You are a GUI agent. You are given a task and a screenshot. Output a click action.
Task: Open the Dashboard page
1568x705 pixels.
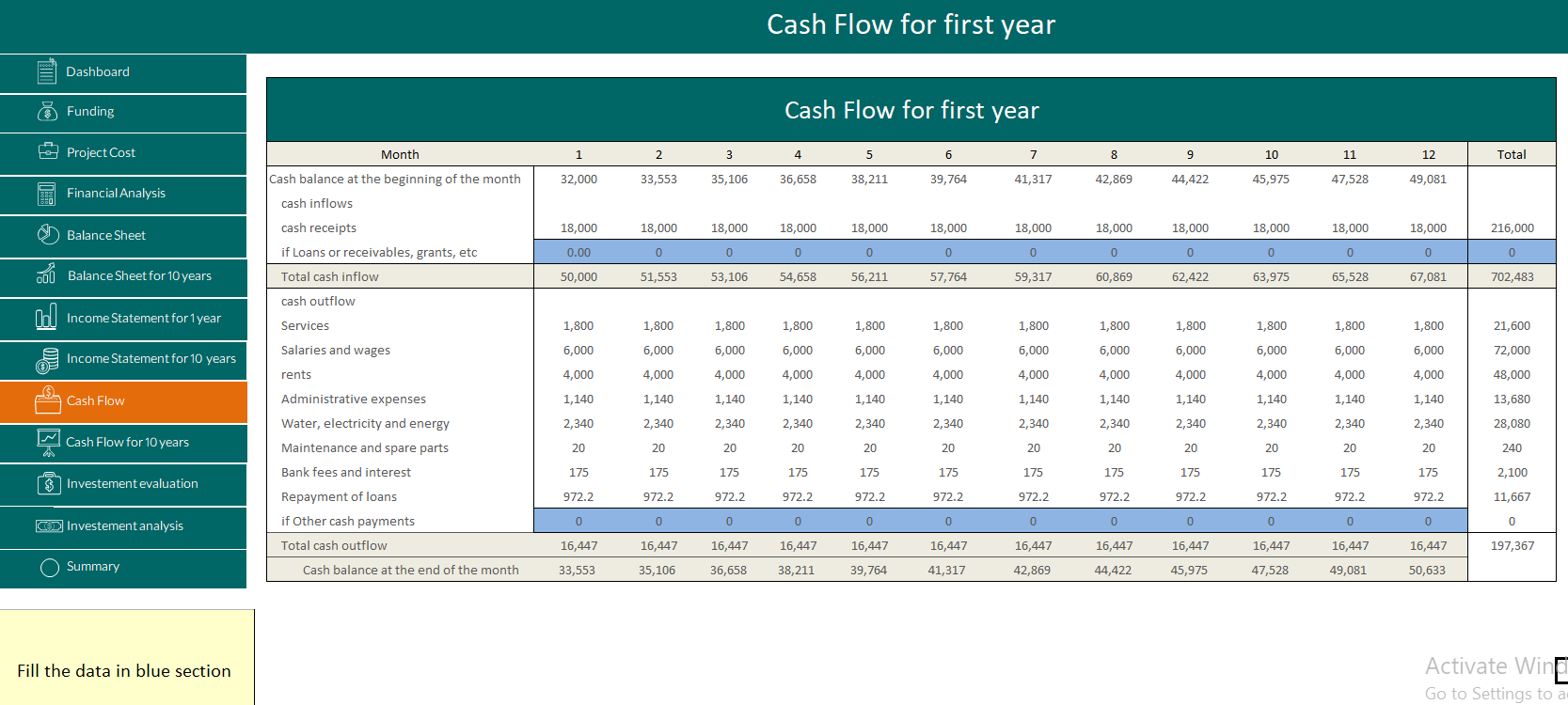(x=123, y=73)
